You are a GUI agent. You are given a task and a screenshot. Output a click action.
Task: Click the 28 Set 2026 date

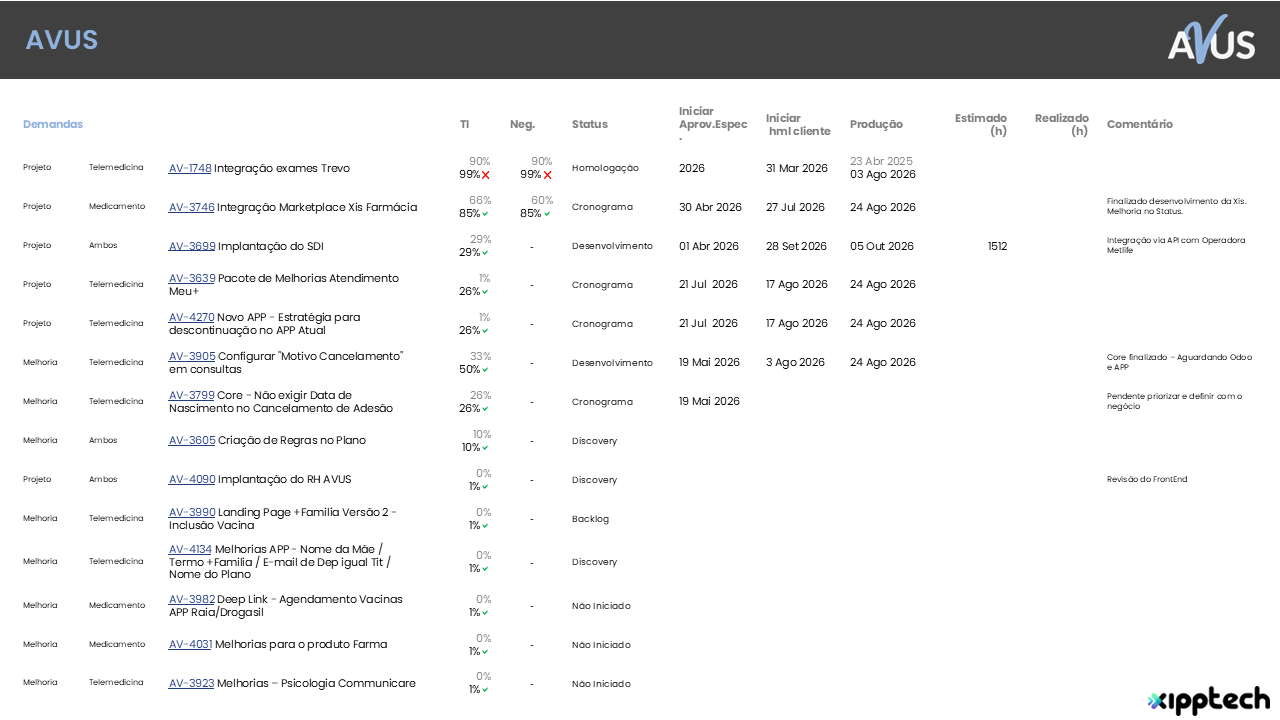[797, 246]
